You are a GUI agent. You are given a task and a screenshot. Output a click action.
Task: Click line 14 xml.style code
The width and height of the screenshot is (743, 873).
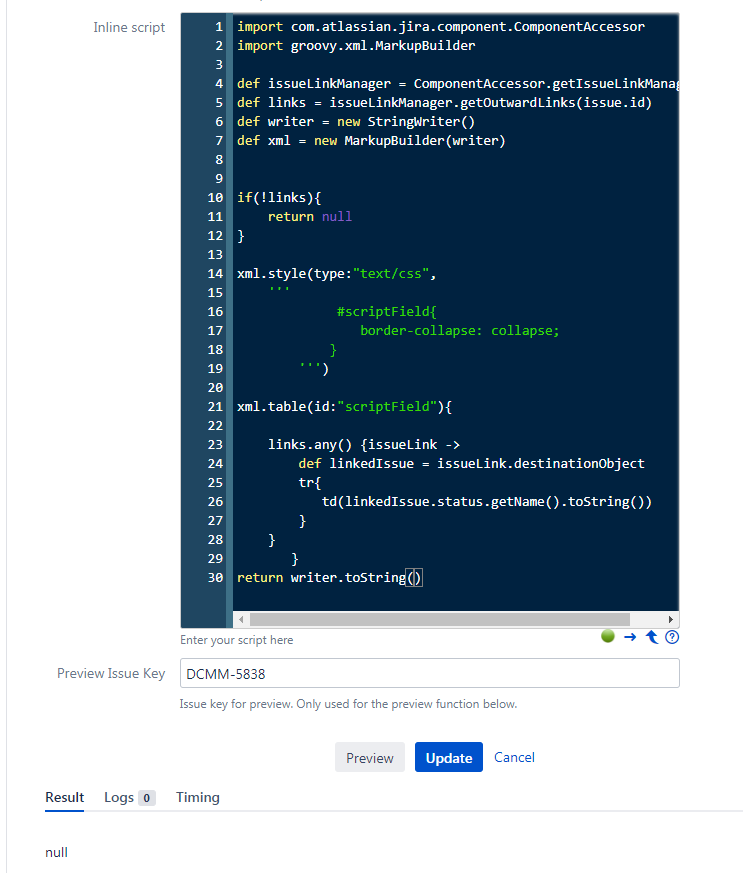(x=336, y=273)
